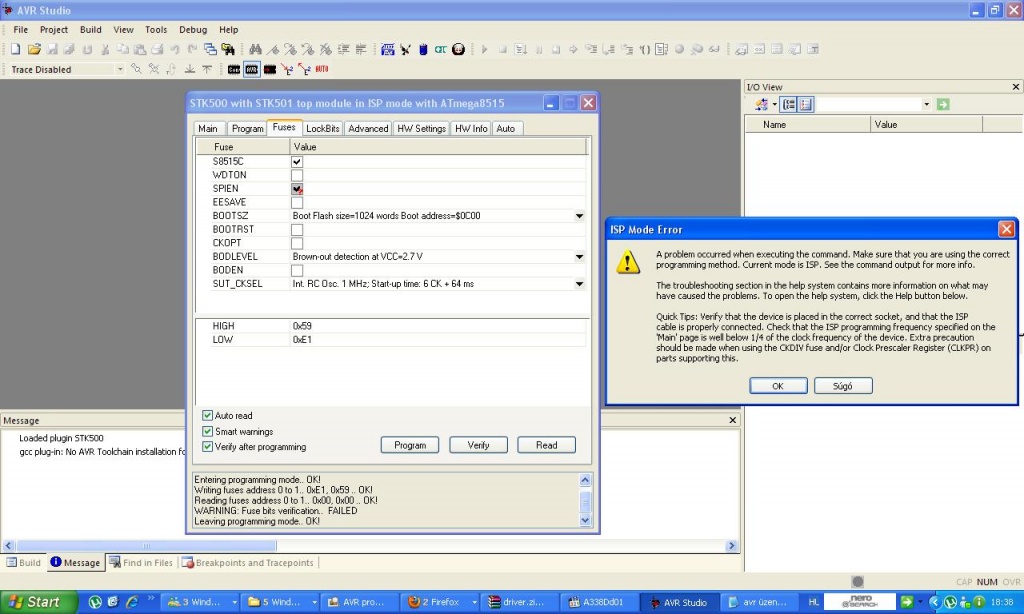The width and height of the screenshot is (1024, 614).
Task: Click the I/O View gear settings icon
Action: pos(761,105)
